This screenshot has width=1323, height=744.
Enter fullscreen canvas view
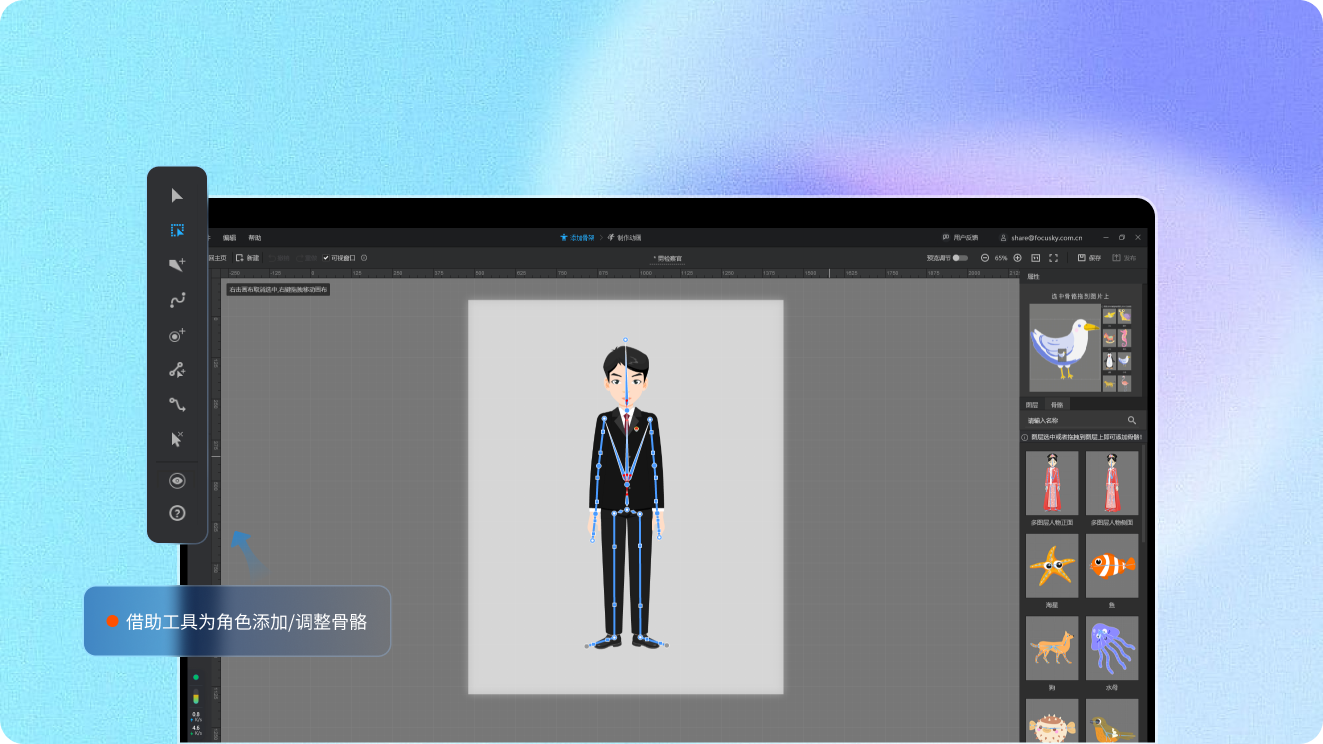(x=1053, y=258)
